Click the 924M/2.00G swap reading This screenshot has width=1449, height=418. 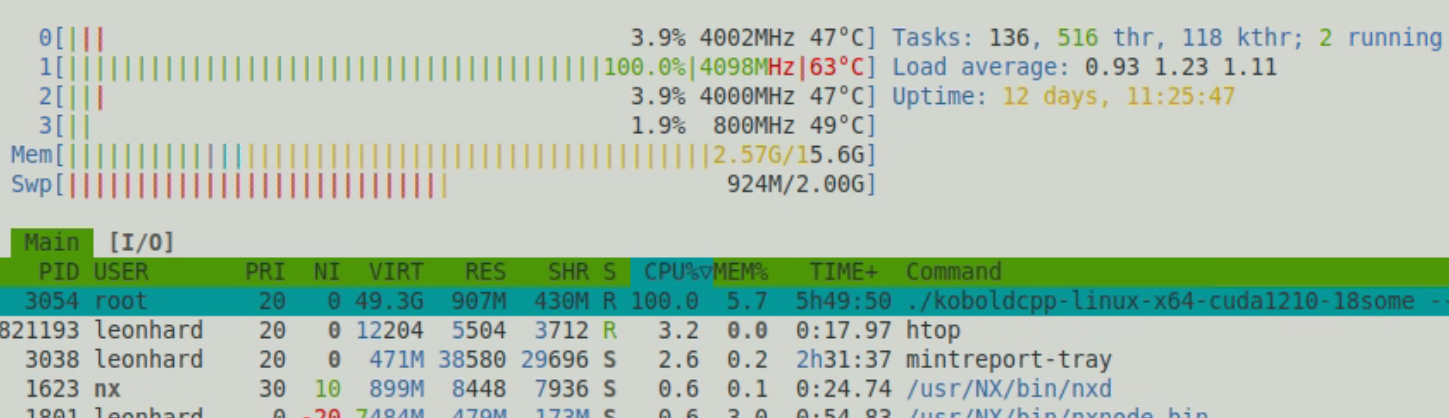796,184
